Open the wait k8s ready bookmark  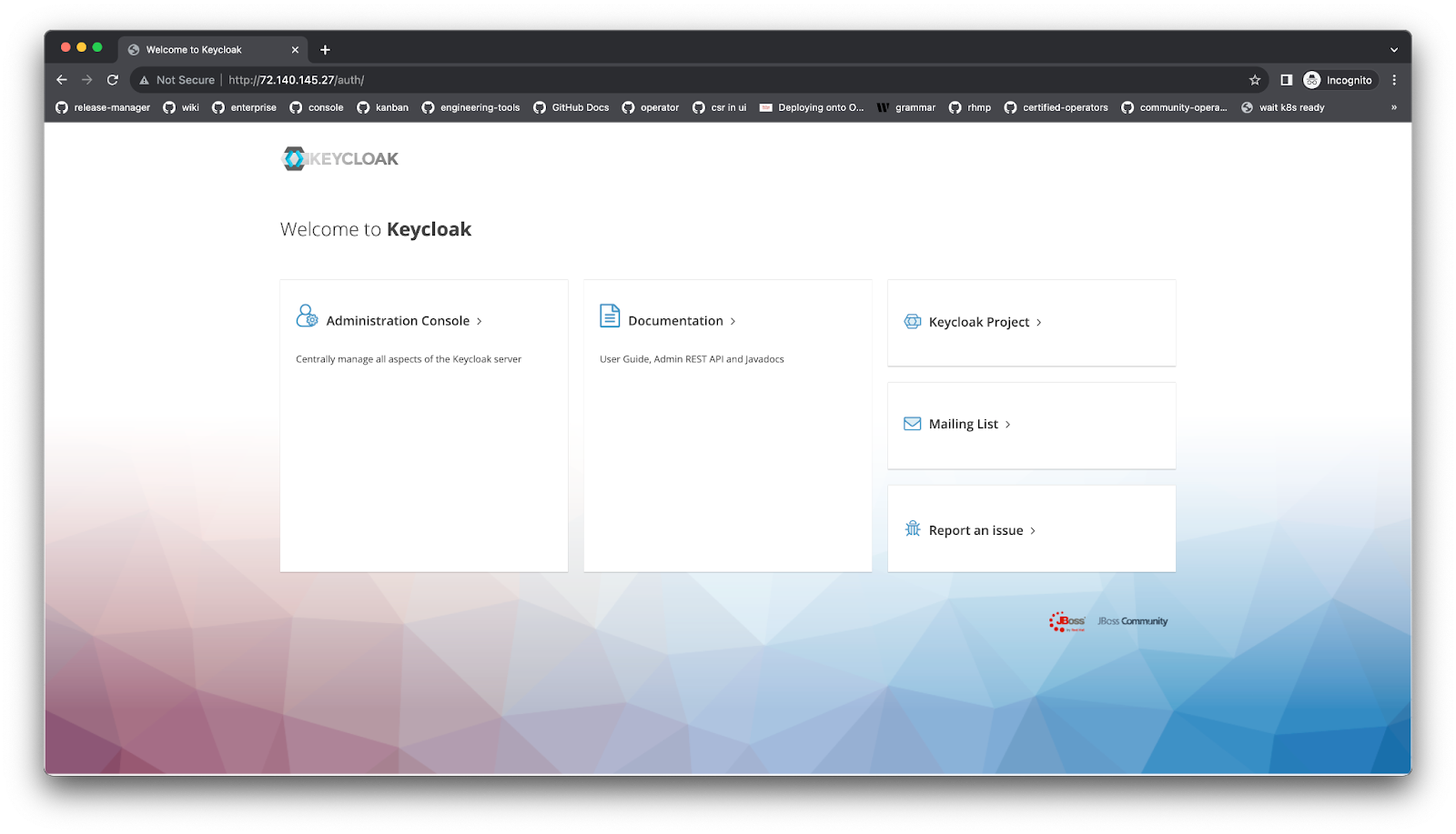pyautogui.click(x=1283, y=107)
